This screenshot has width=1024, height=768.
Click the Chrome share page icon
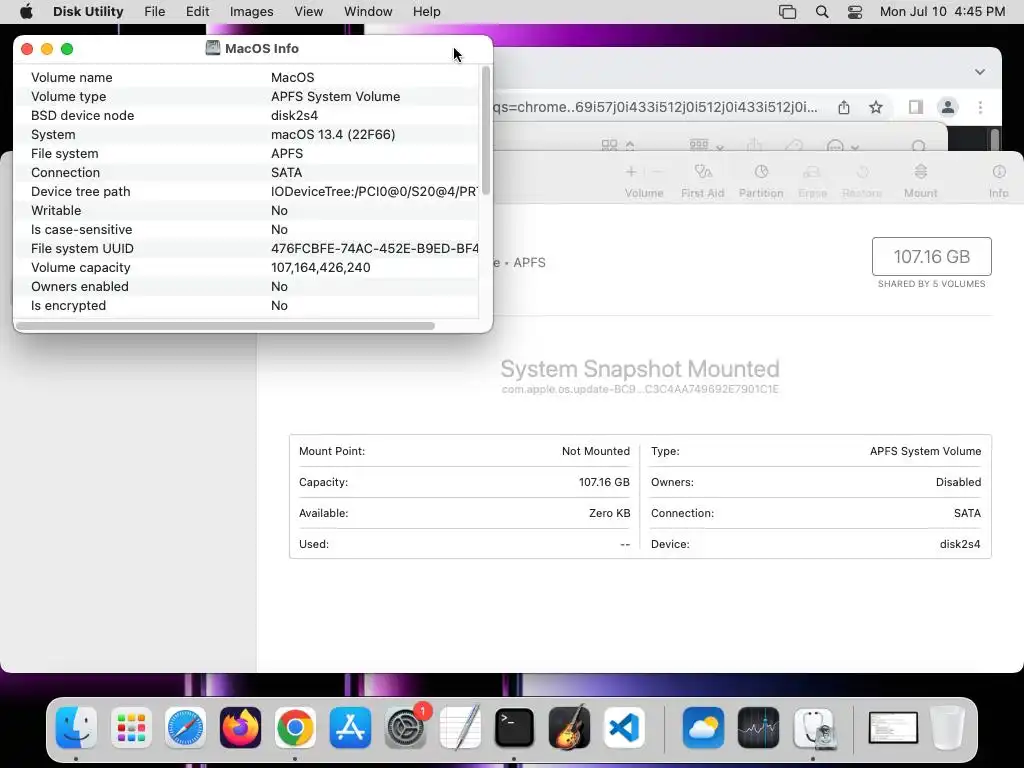point(844,107)
